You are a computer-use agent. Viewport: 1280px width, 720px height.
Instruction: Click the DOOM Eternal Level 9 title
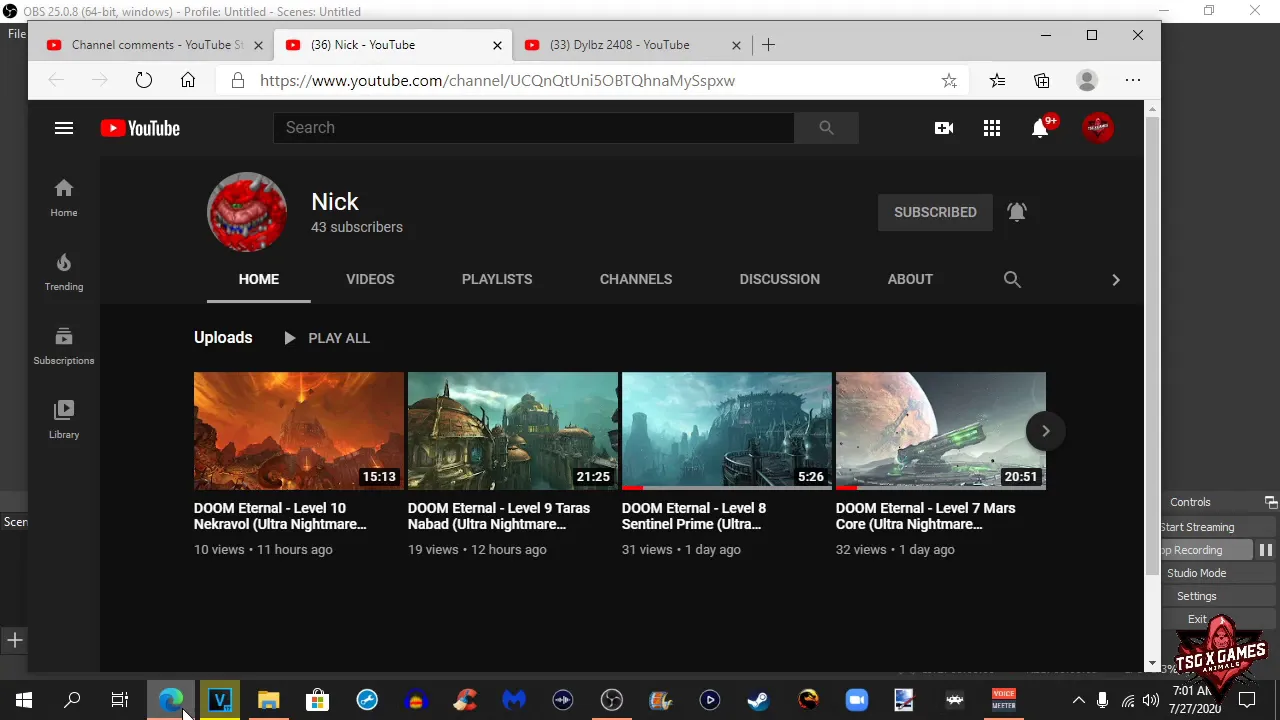pyautogui.click(x=499, y=516)
